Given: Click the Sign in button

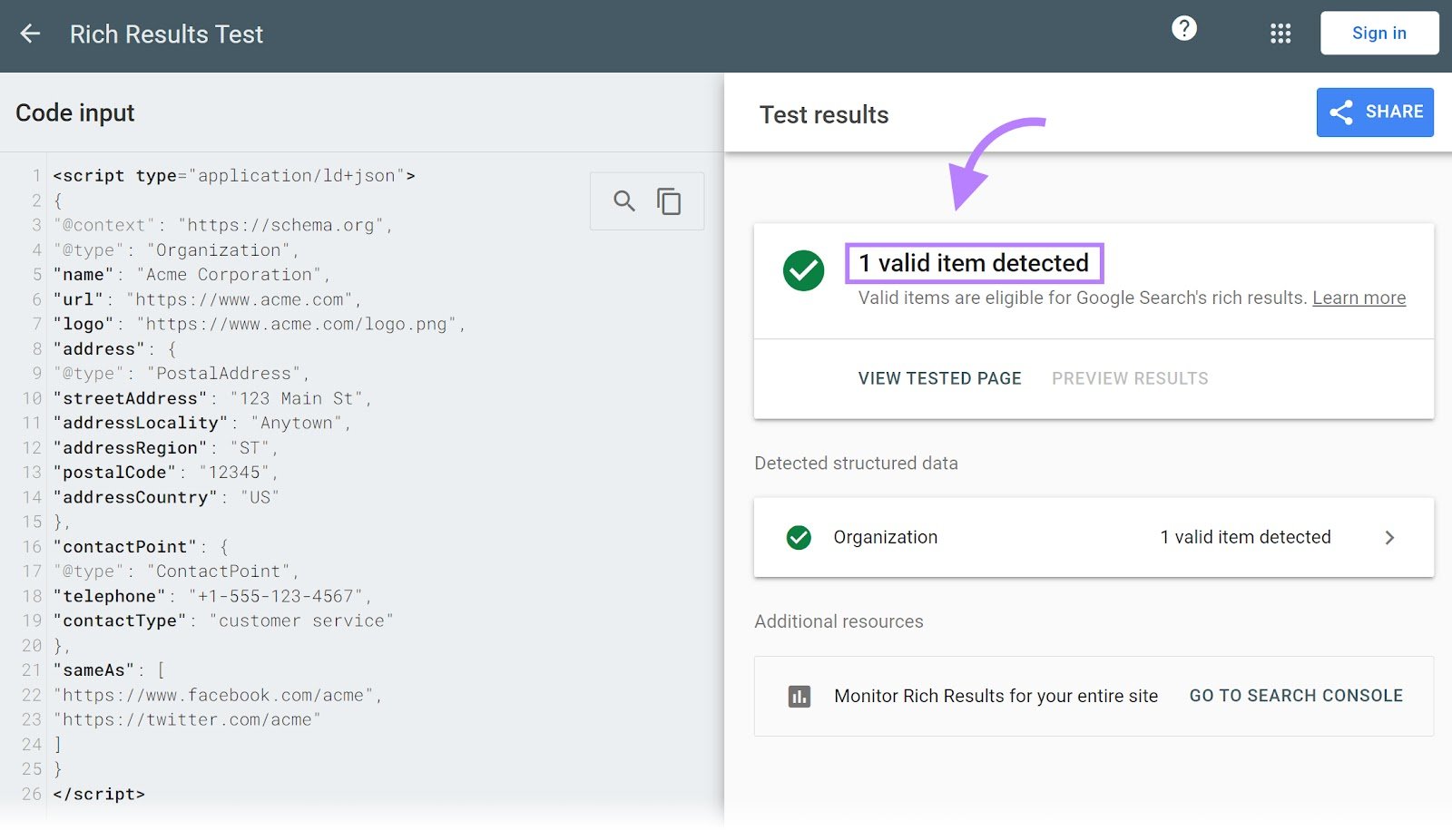Looking at the screenshot, I should point(1378,33).
